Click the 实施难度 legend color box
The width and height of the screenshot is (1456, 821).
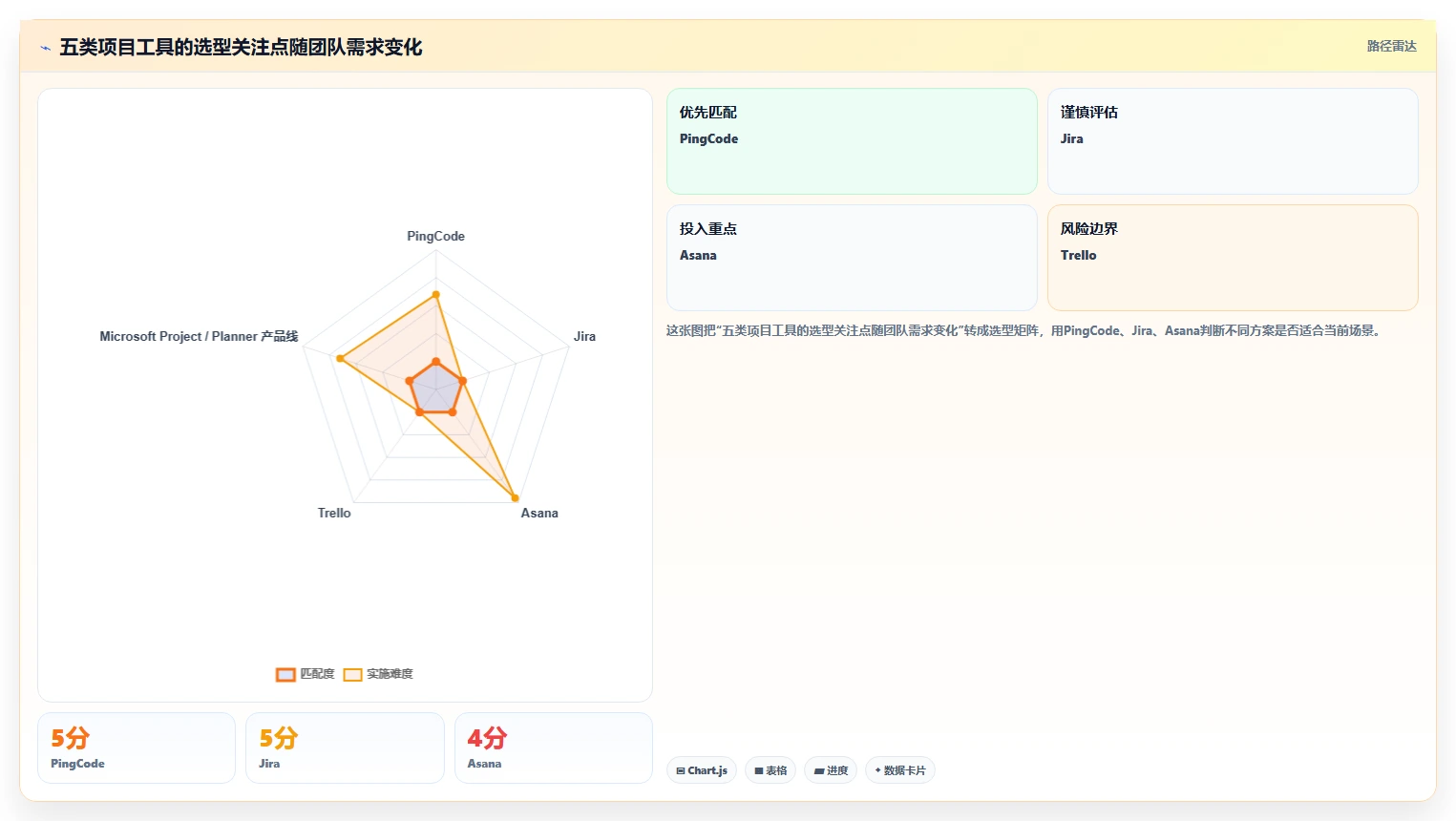(x=352, y=675)
